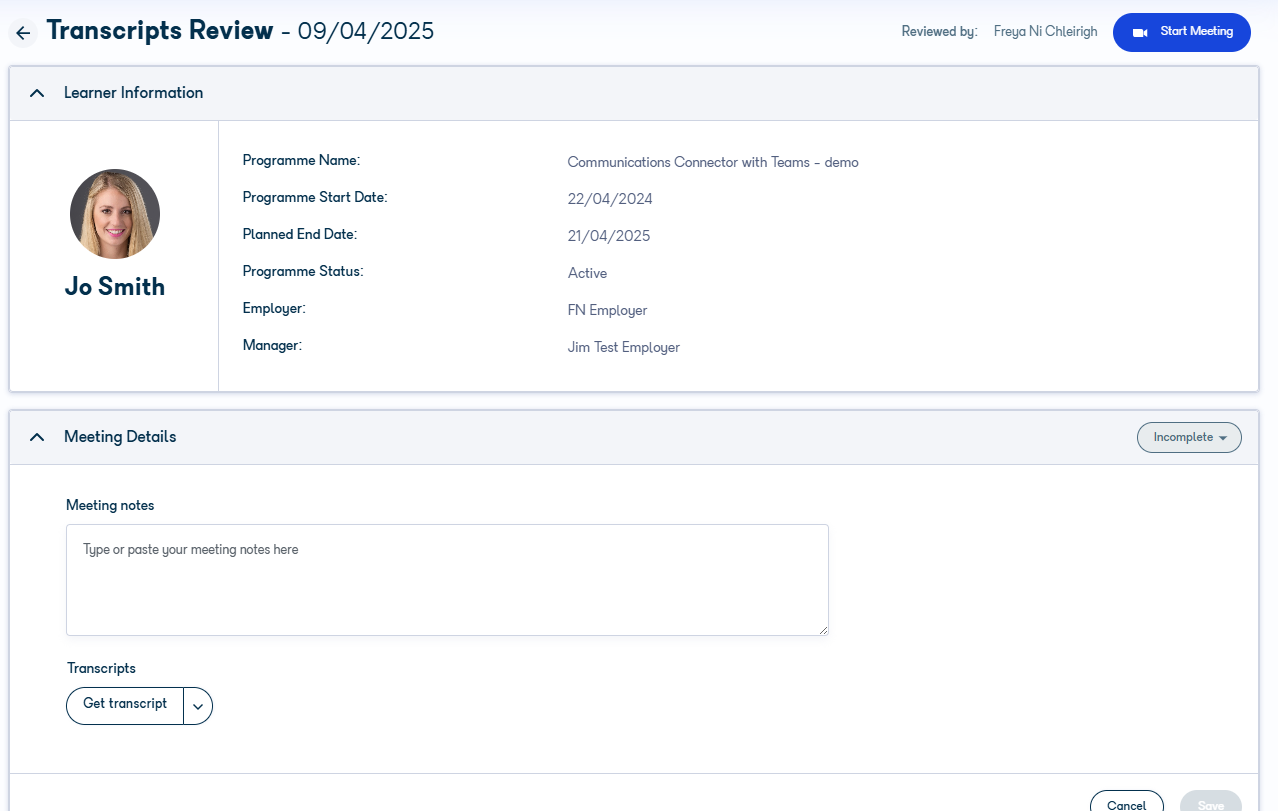Viewport: 1278px width, 811px height.
Task: Click the programme name Communications Connector value
Action: pos(713,162)
